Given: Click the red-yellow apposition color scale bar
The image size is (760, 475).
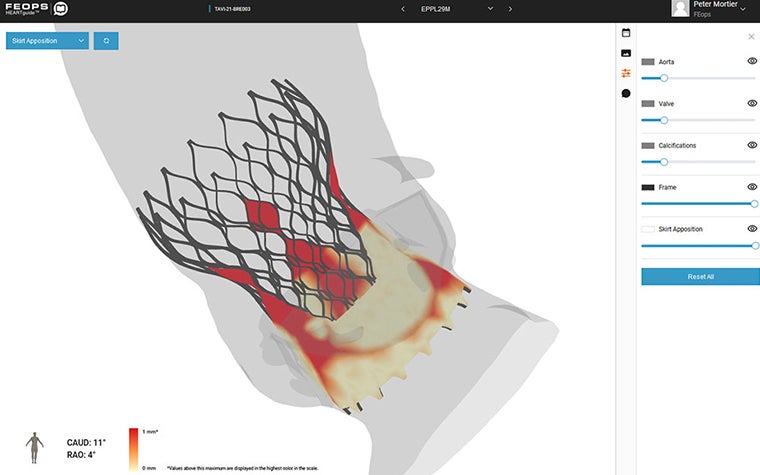Looking at the screenshot, I should [x=133, y=449].
